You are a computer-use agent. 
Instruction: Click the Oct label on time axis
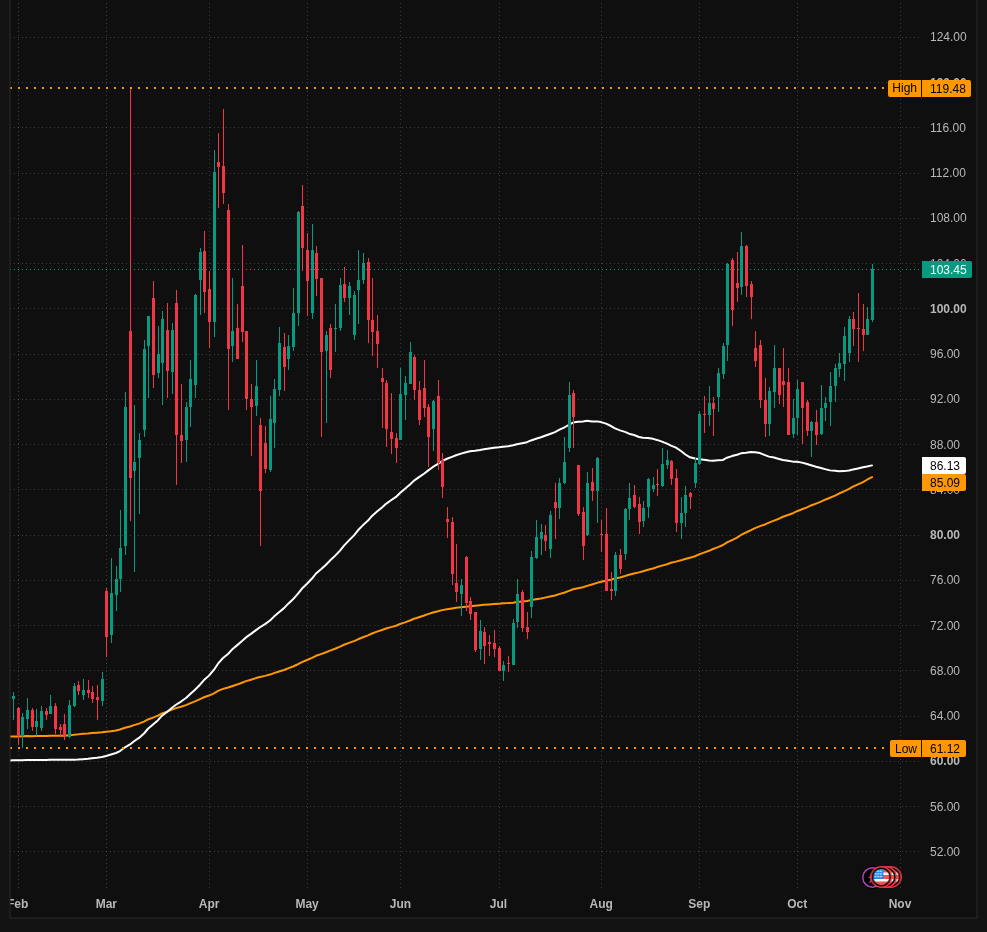(x=797, y=904)
